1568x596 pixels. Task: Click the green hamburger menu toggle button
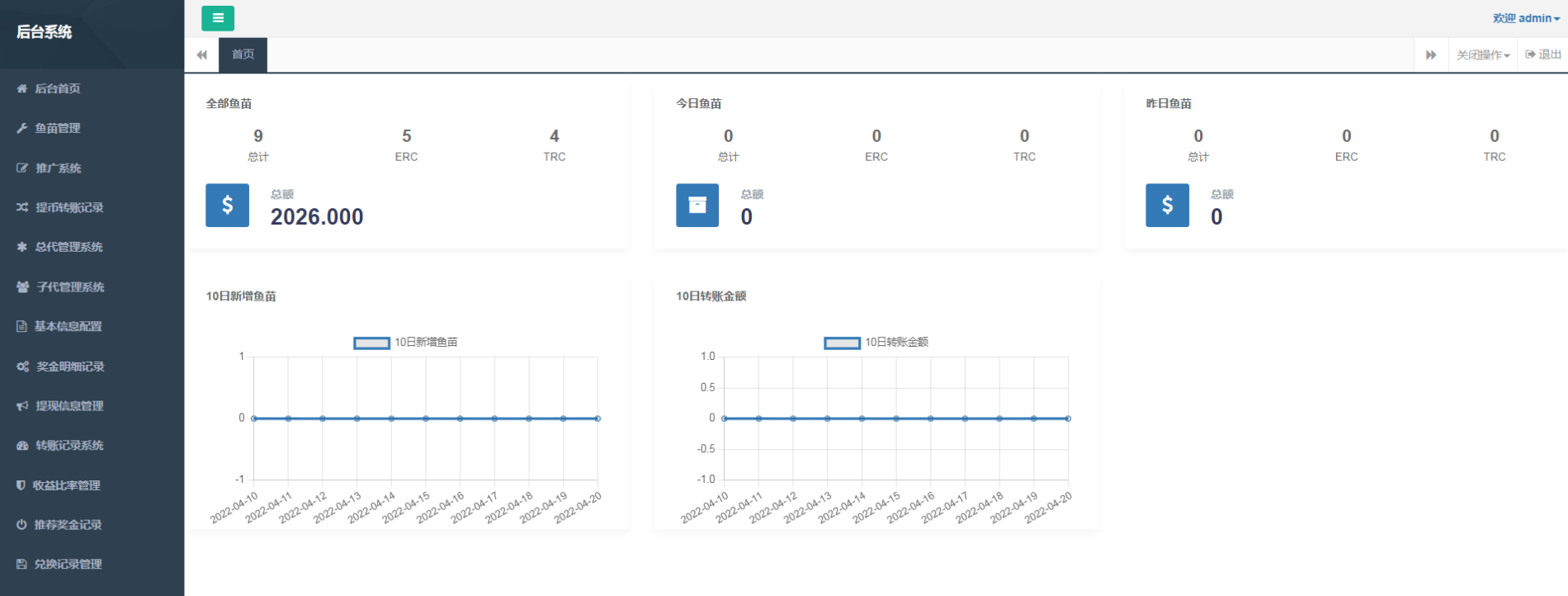[218, 18]
